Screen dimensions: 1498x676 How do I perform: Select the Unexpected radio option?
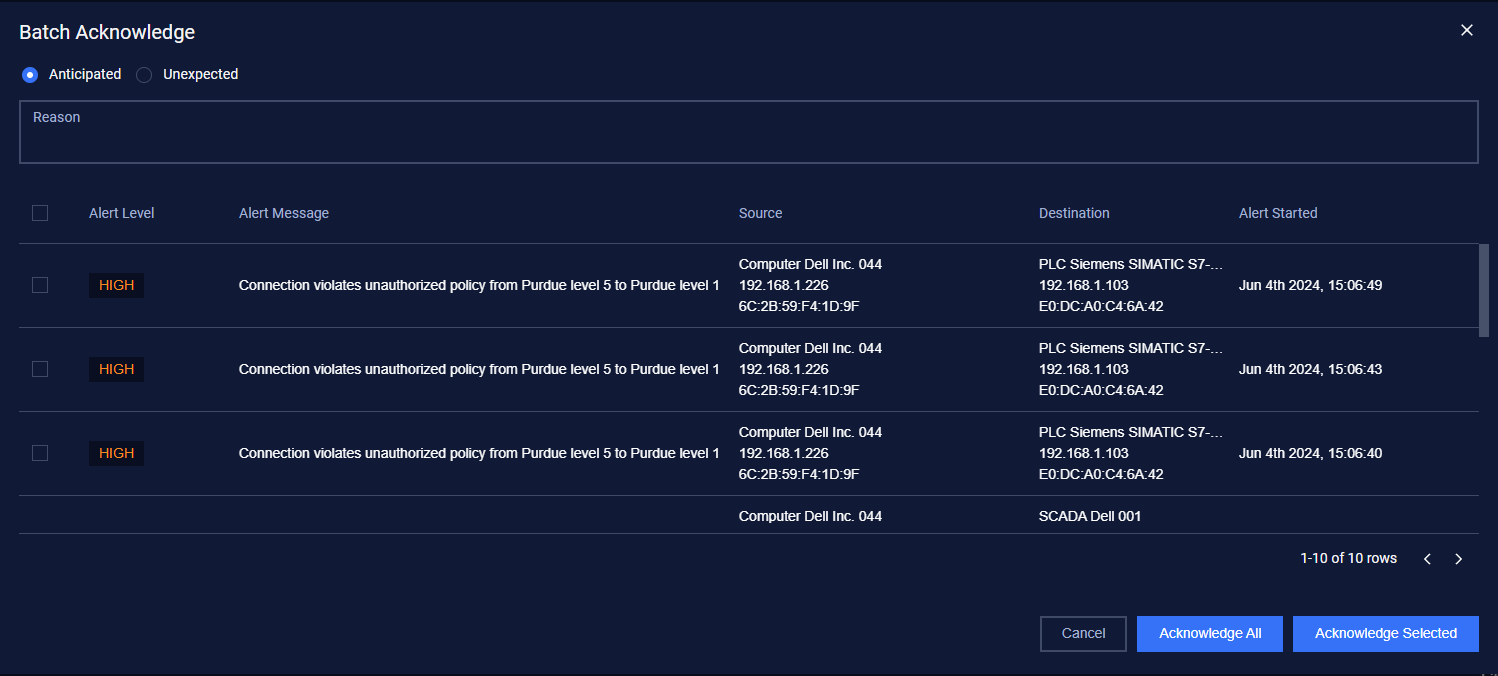click(144, 75)
